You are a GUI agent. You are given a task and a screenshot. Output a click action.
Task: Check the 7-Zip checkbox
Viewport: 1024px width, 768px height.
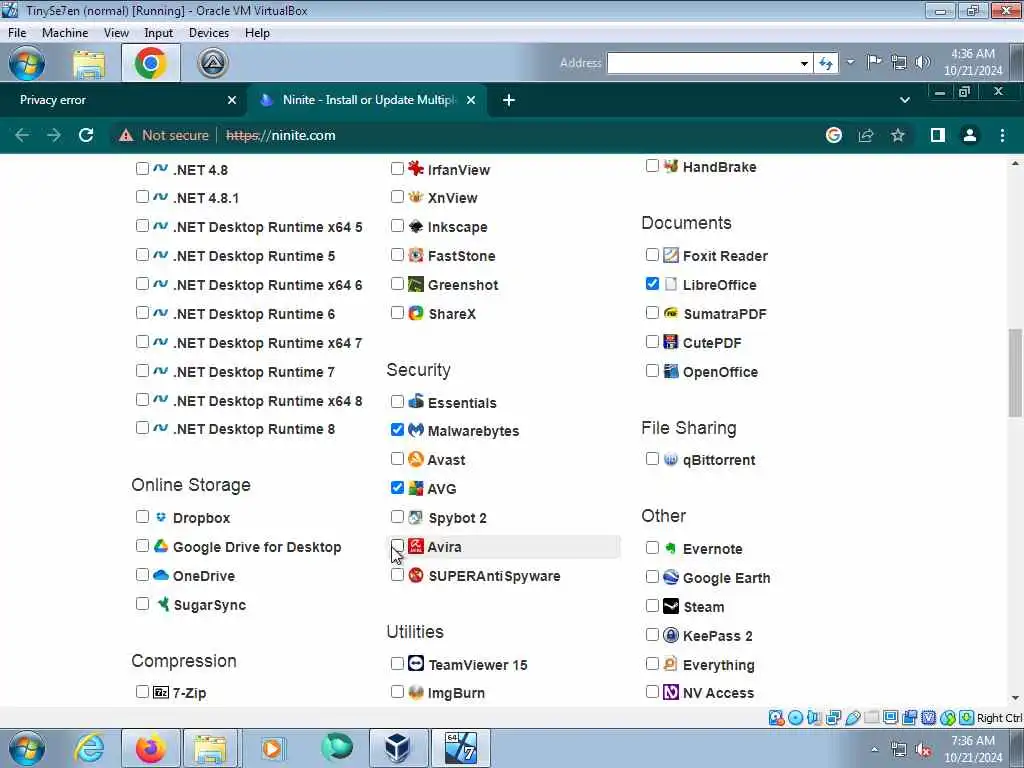click(x=142, y=691)
